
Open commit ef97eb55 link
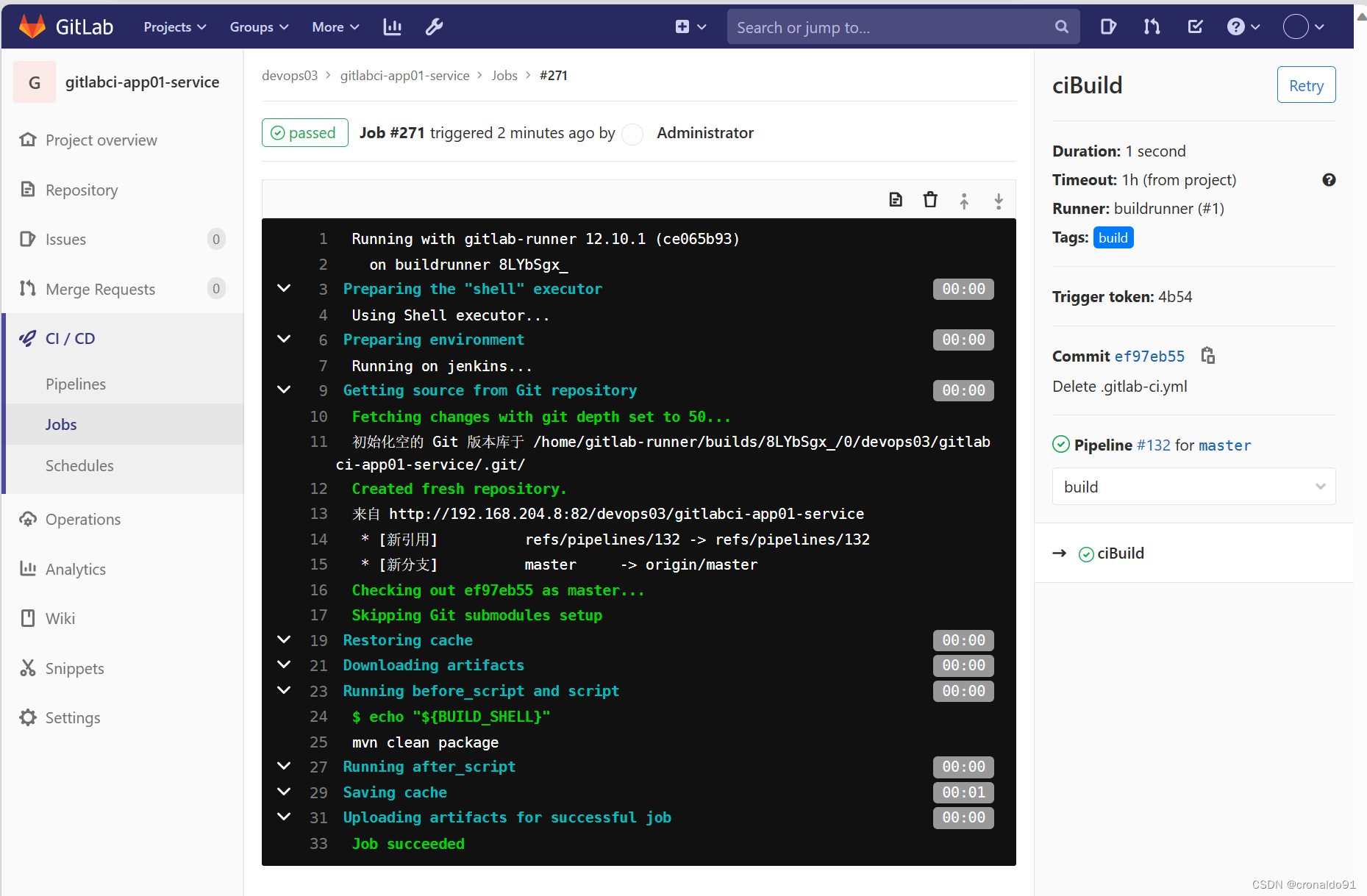(1149, 356)
